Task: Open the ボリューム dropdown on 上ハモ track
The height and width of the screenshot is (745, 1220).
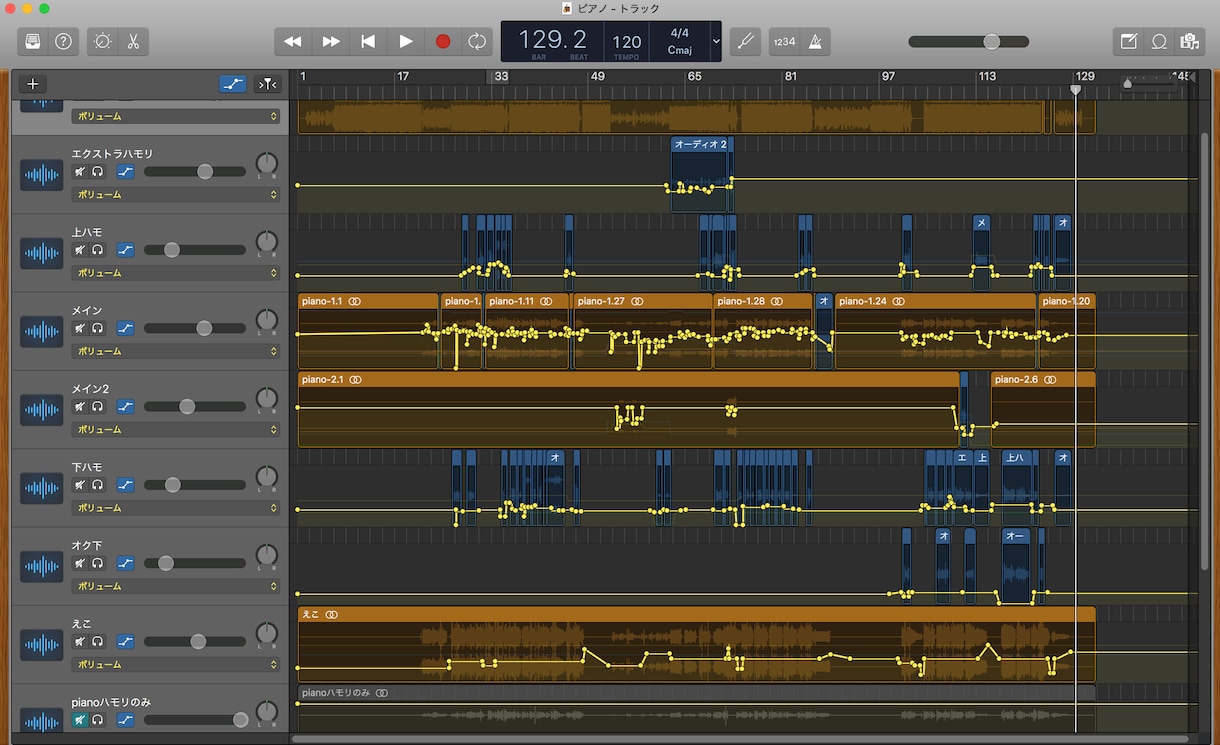Action: (175, 273)
